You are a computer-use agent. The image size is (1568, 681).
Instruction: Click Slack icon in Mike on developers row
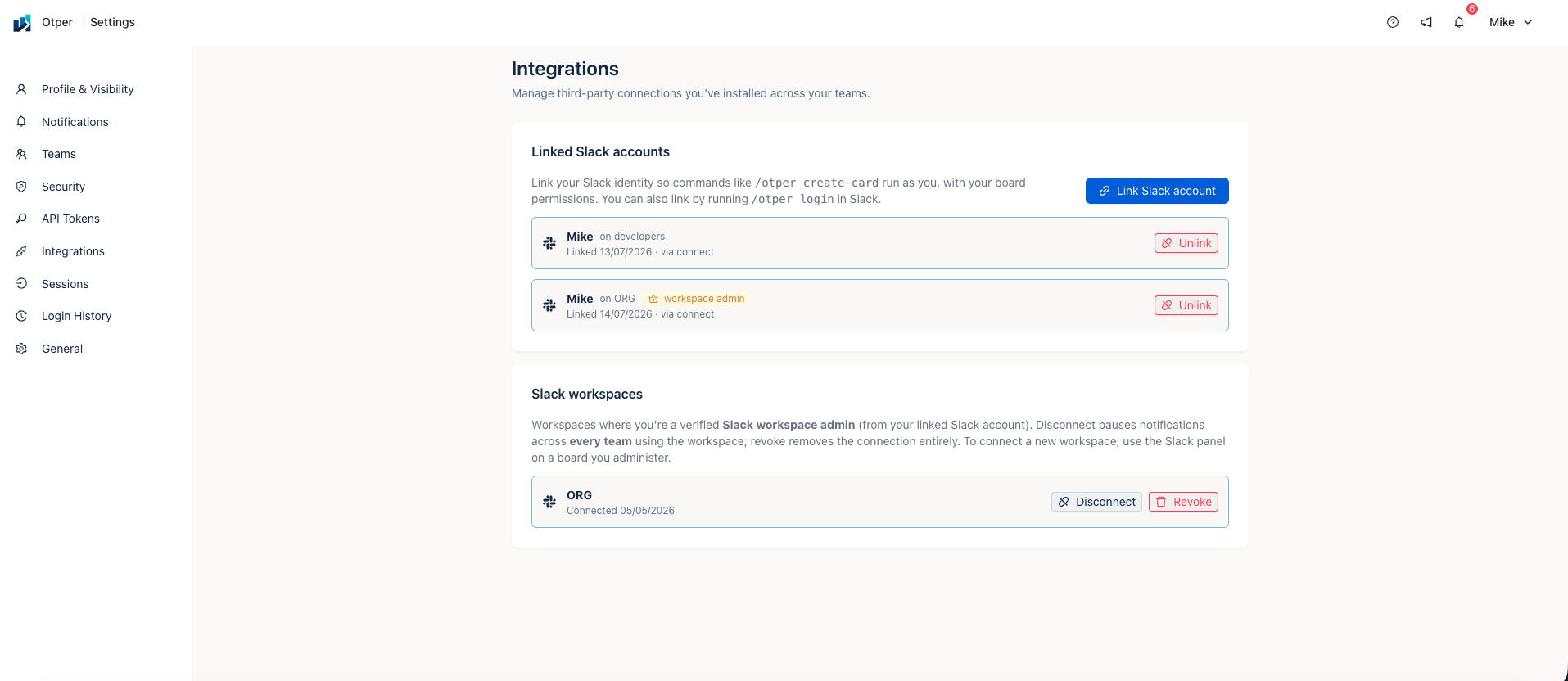[x=549, y=243]
